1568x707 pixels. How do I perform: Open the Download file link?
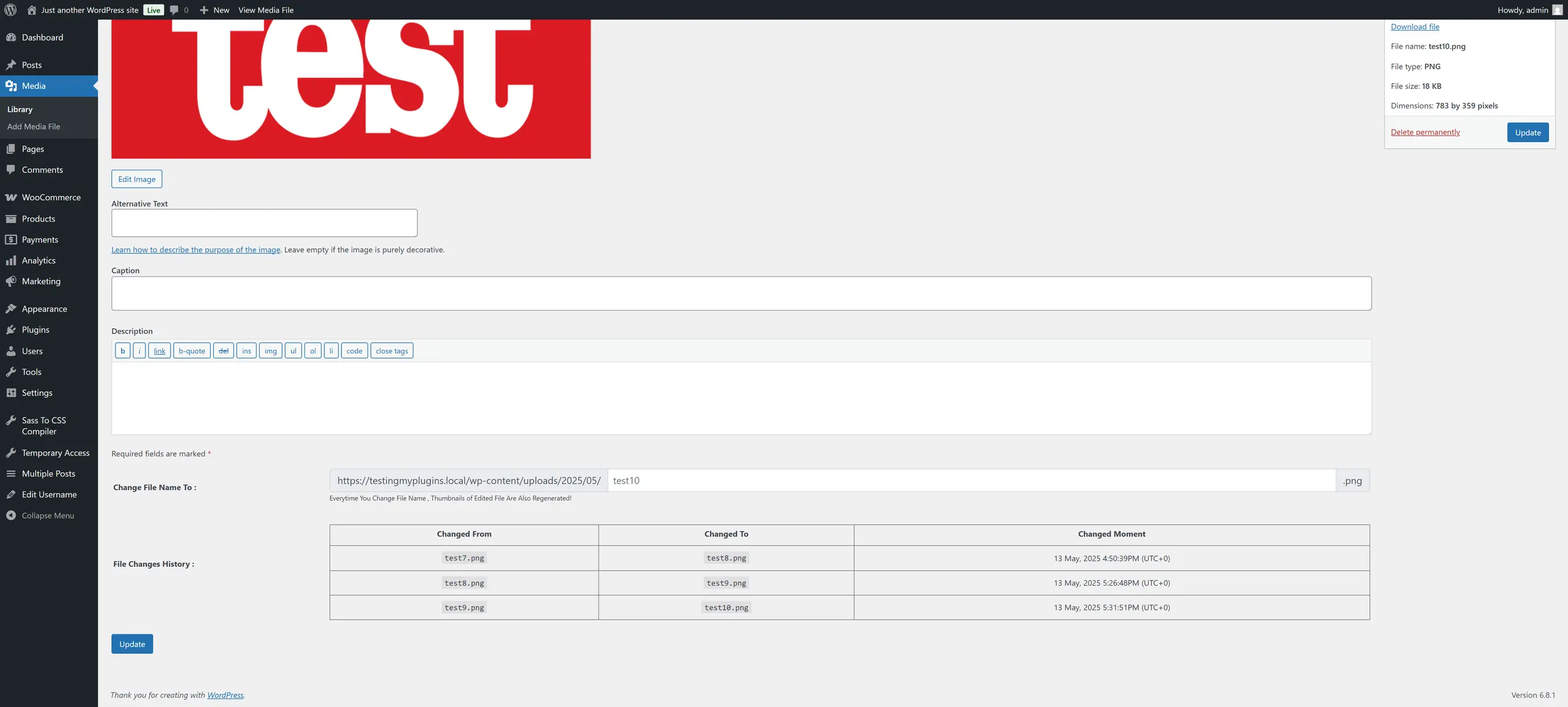(x=1414, y=26)
